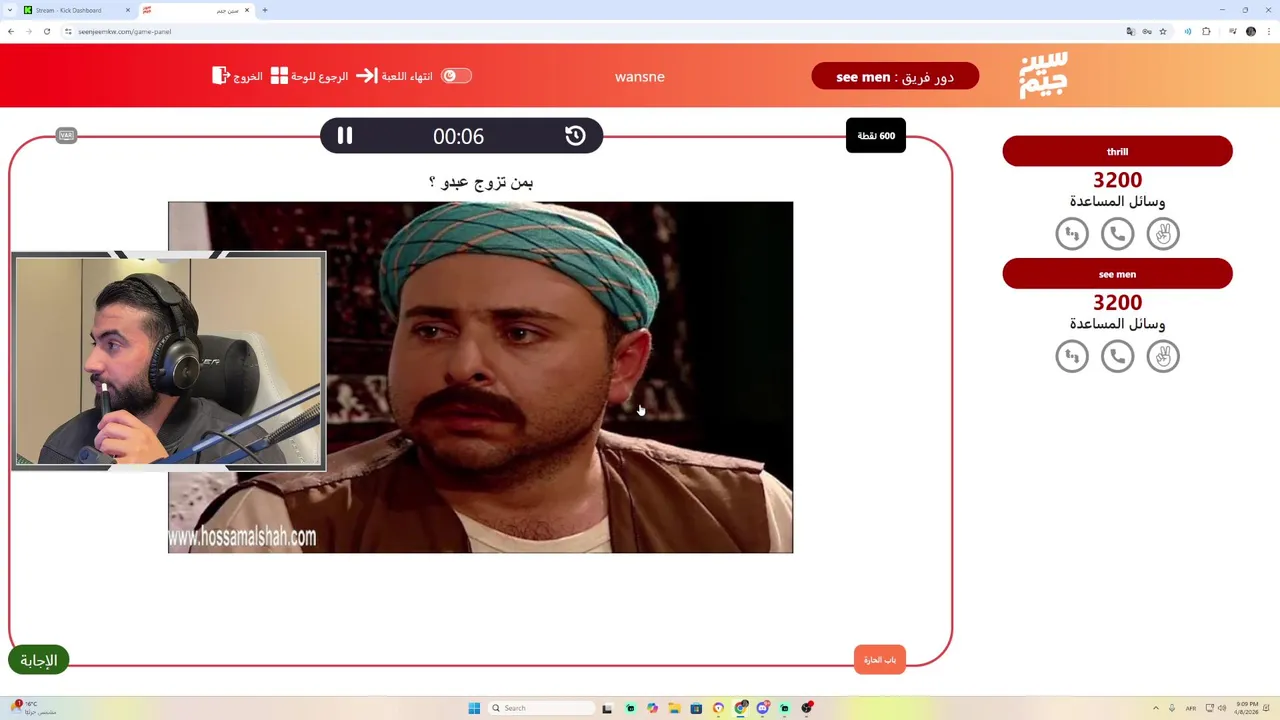Open the tab search dropdown

[10, 10]
